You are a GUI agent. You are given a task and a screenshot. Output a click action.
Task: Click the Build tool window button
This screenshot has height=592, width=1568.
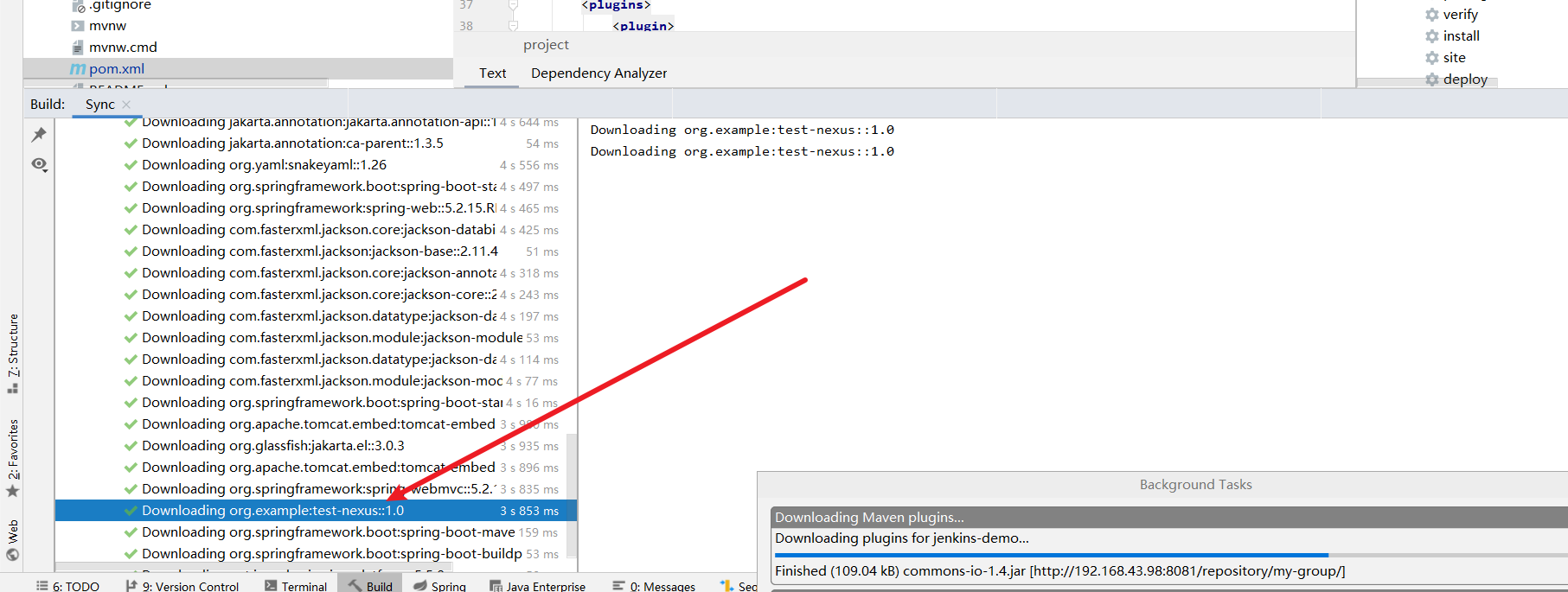[370, 586]
